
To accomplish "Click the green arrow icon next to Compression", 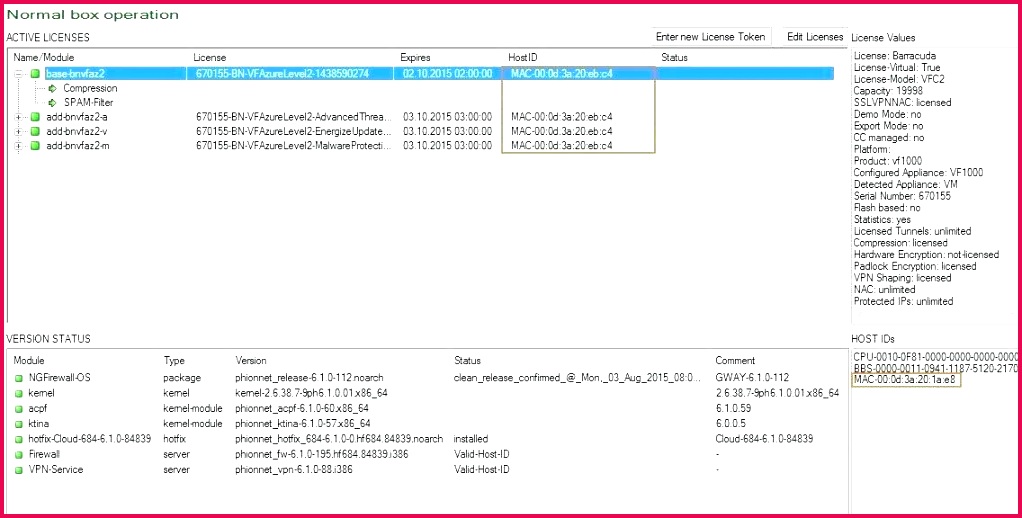I will [x=53, y=88].
